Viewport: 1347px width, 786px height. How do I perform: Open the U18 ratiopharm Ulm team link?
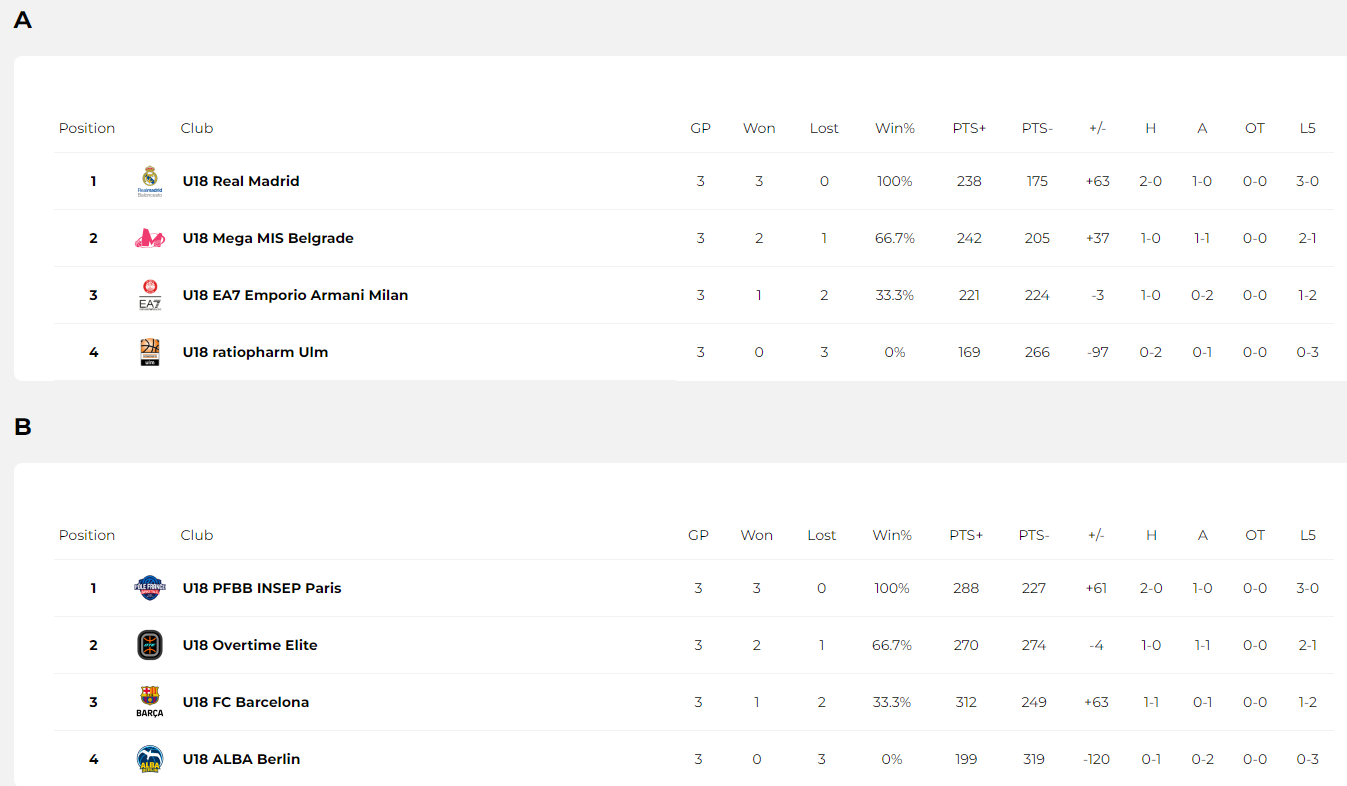point(255,352)
